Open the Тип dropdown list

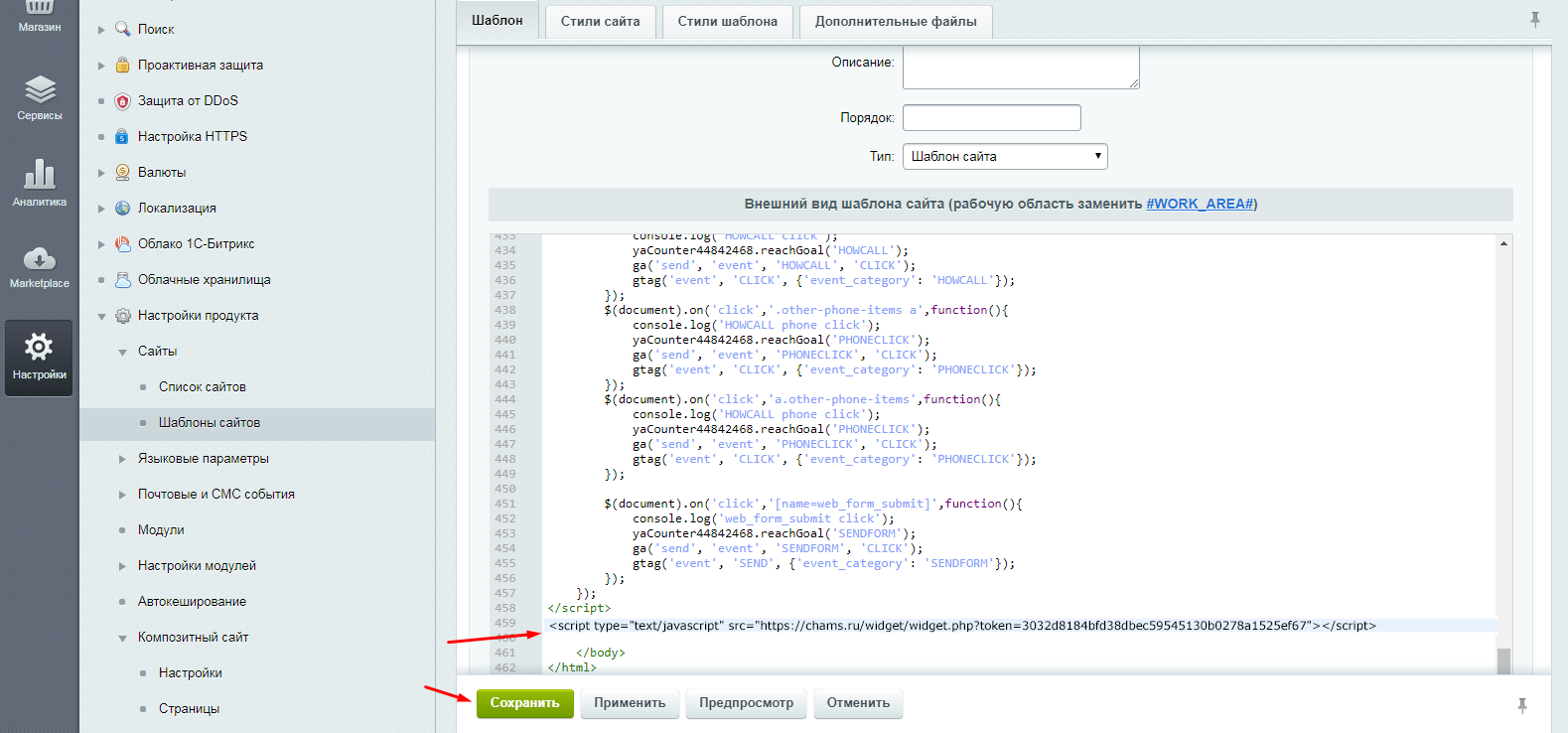(x=1004, y=156)
